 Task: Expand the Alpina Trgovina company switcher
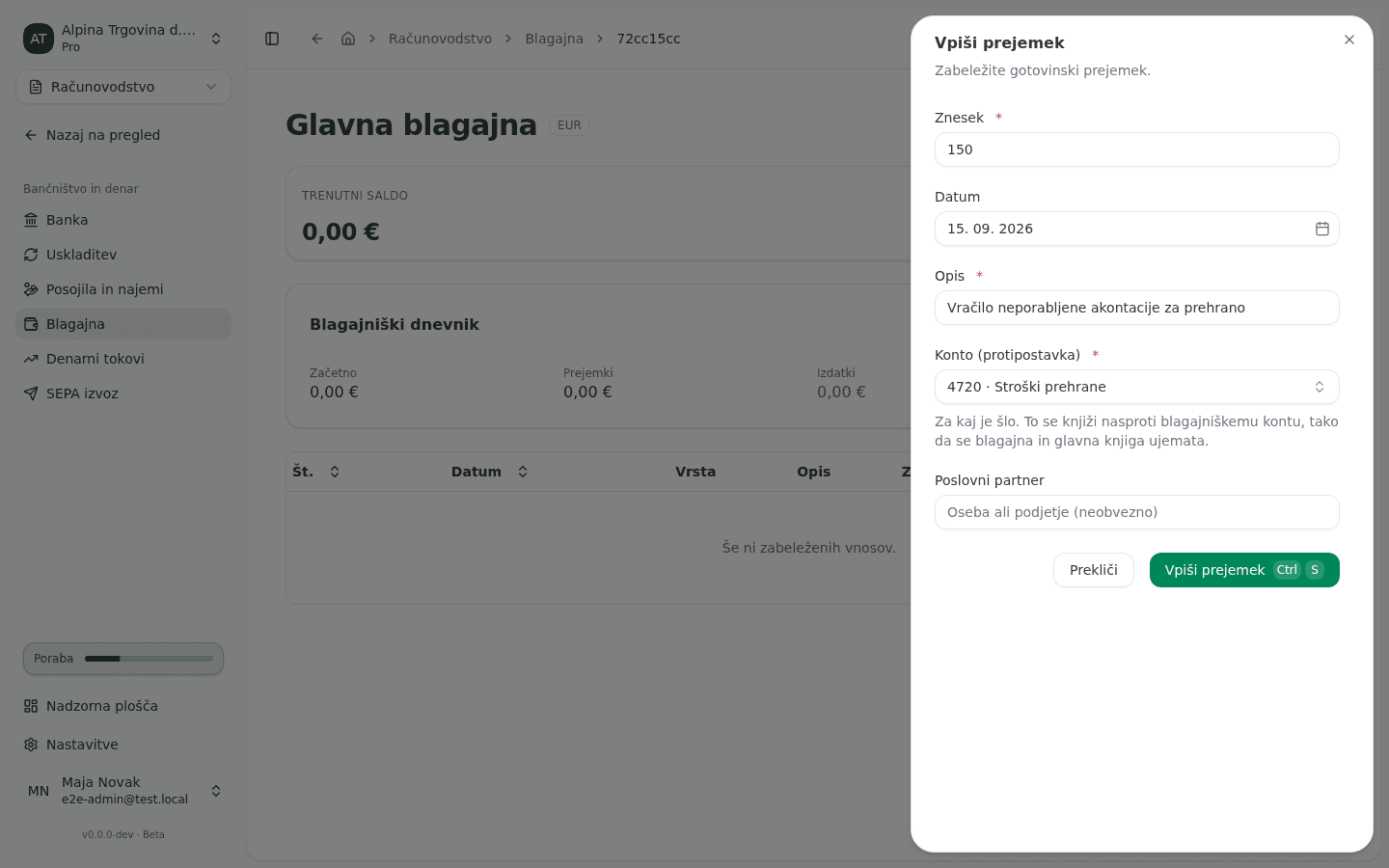tap(123, 39)
